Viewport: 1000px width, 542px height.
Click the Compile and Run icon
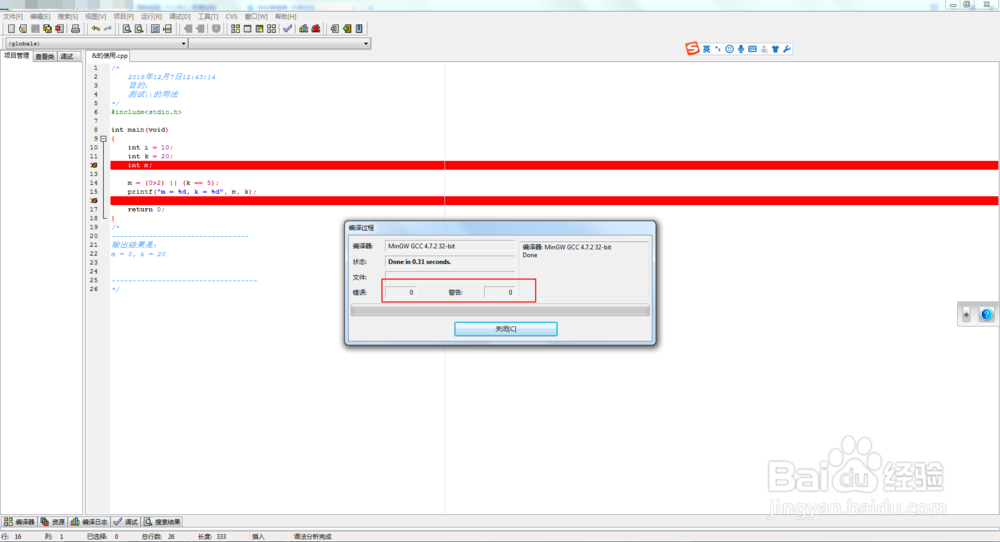click(260, 29)
